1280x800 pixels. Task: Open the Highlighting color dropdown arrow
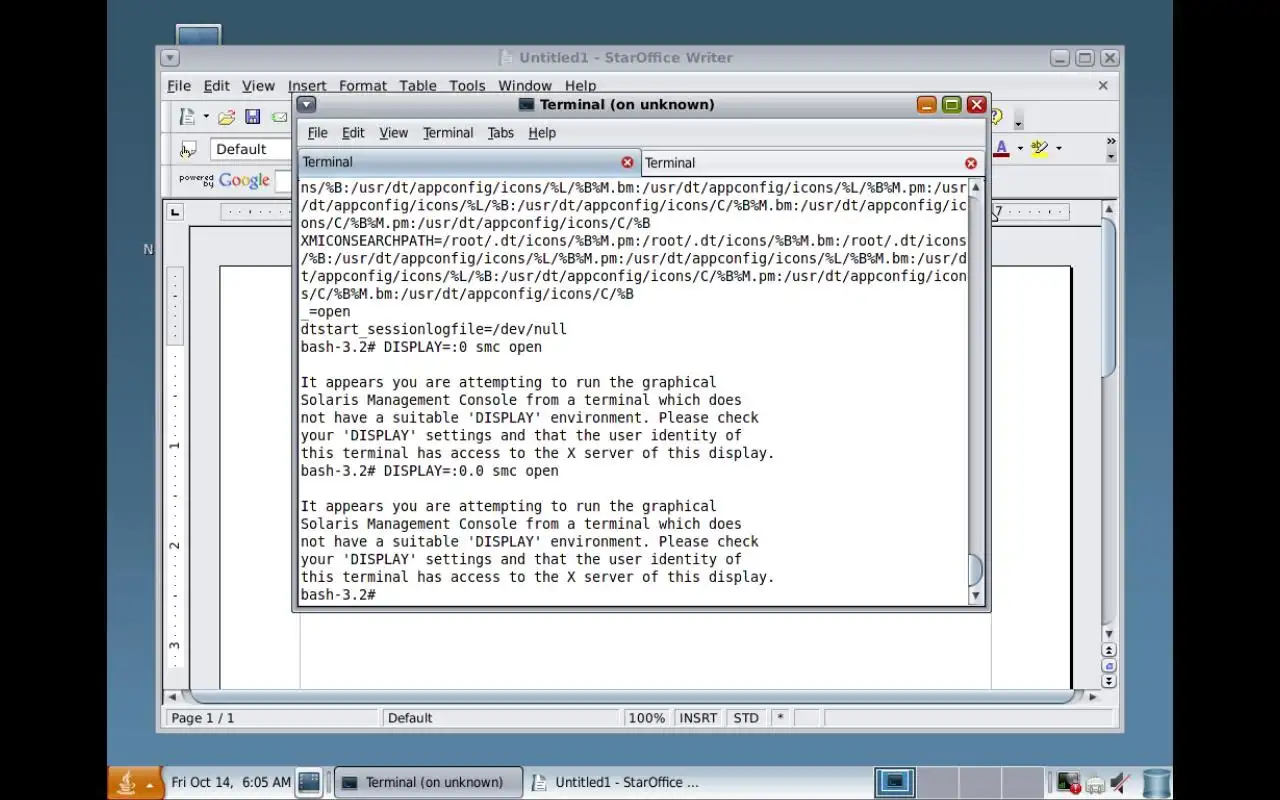pyautogui.click(x=1059, y=149)
